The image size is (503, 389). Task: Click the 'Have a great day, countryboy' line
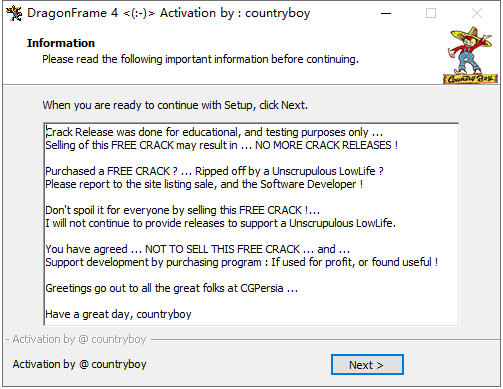(x=118, y=314)
